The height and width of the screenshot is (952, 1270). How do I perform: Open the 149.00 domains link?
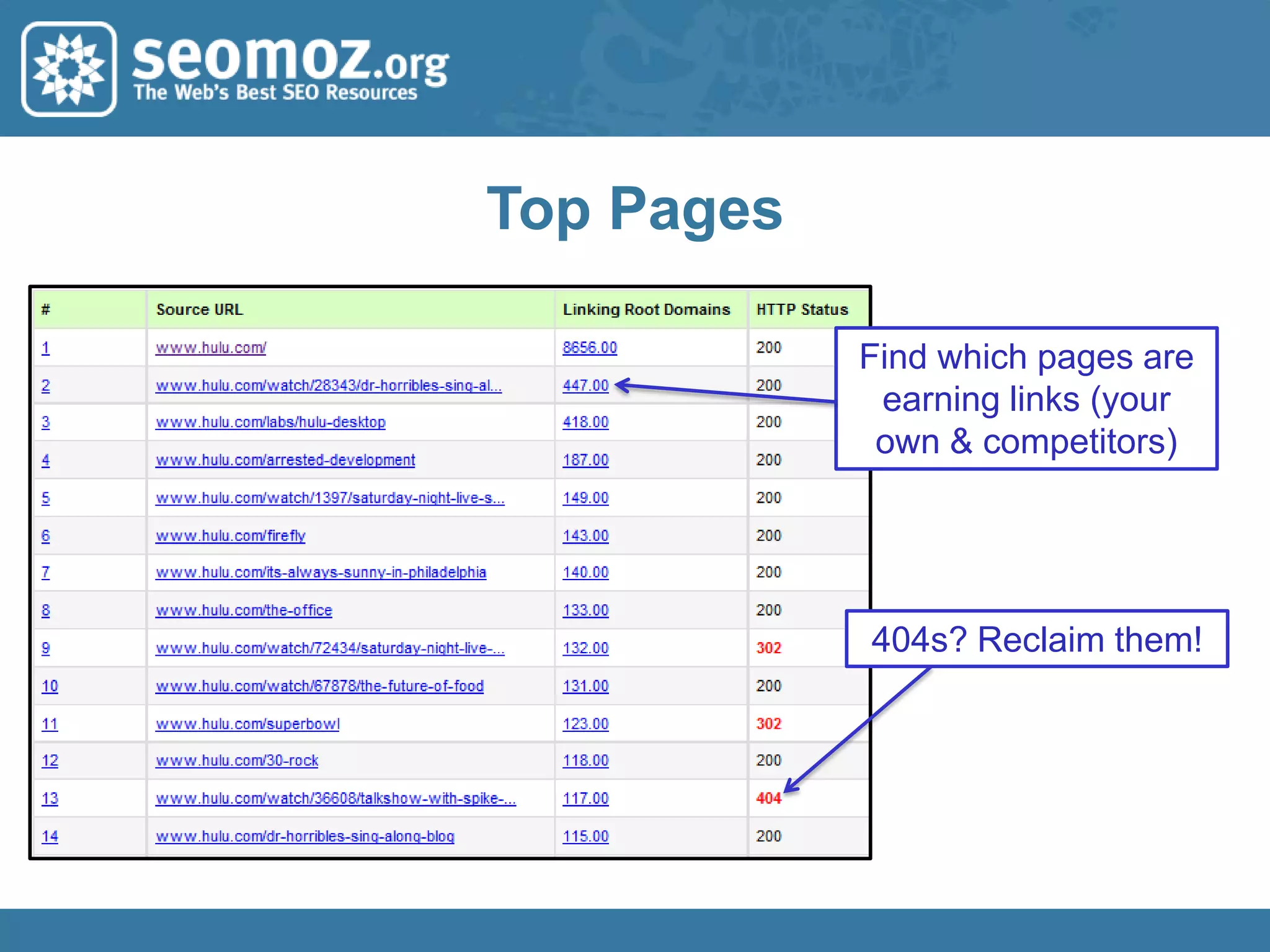[x=585, y=498]
